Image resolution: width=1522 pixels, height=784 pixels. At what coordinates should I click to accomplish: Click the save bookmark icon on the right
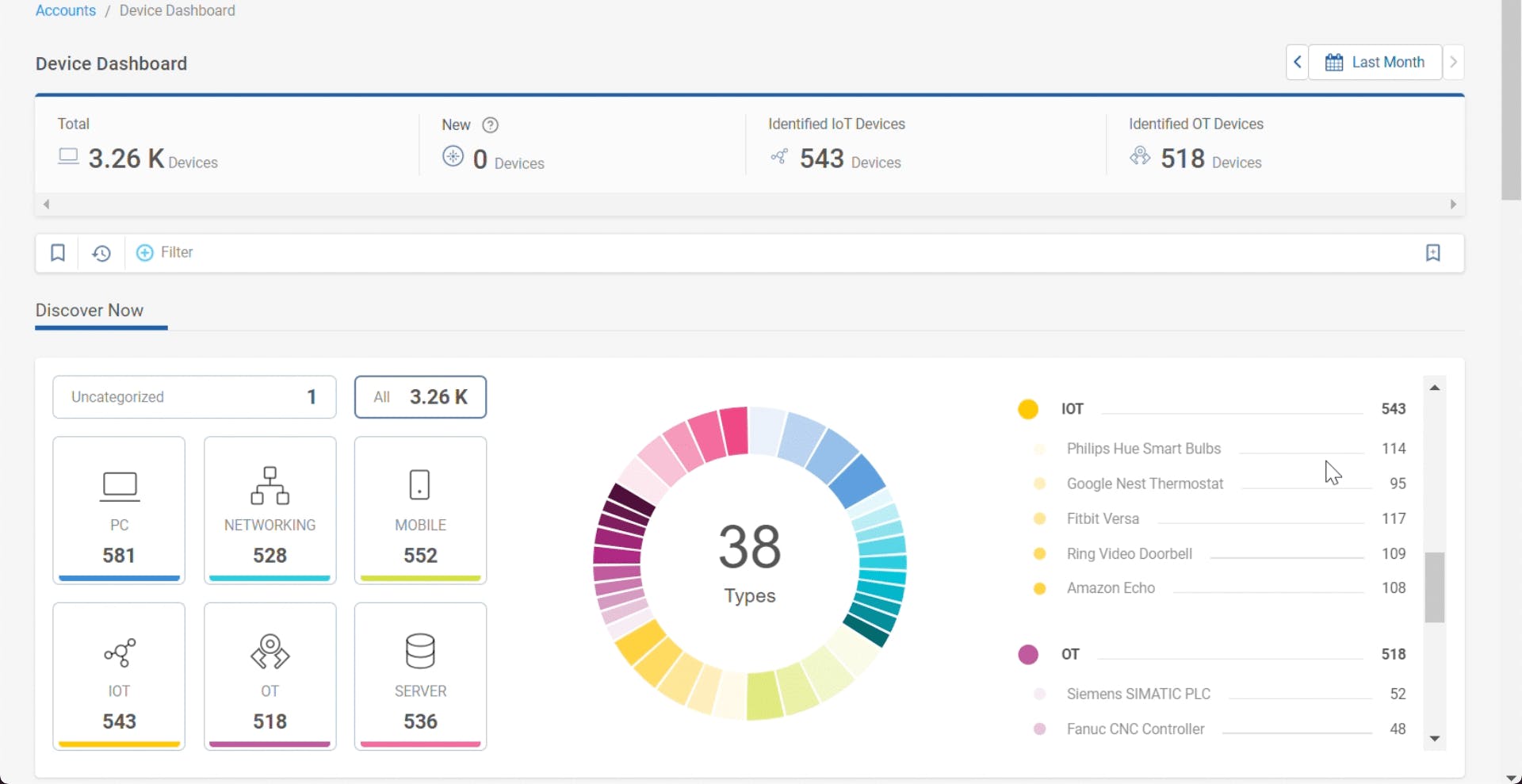[1433, 252]
